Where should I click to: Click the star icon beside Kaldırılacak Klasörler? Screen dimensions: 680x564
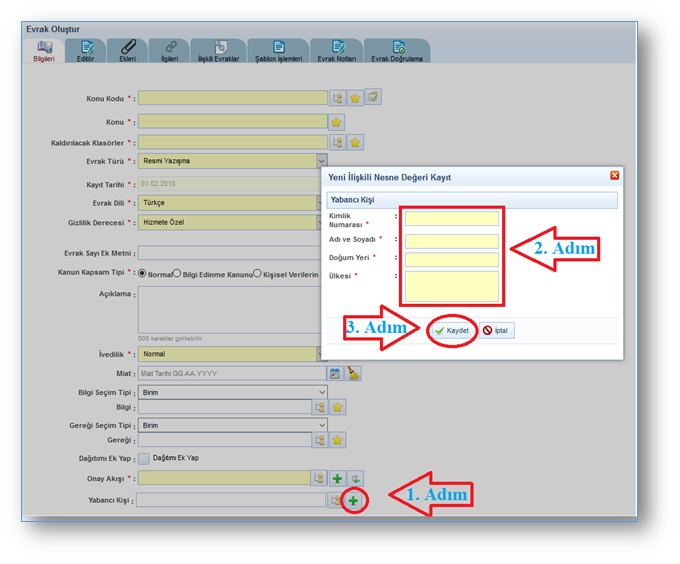355,143
